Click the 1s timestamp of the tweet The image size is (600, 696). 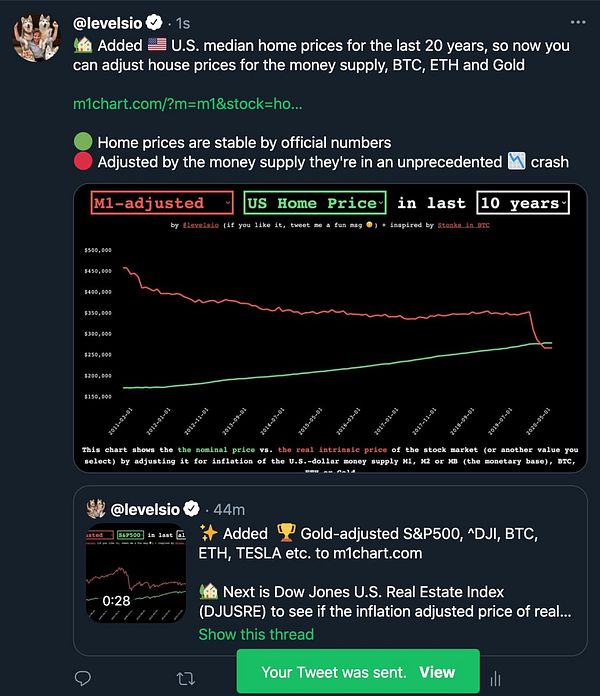(x=185, y=21)
